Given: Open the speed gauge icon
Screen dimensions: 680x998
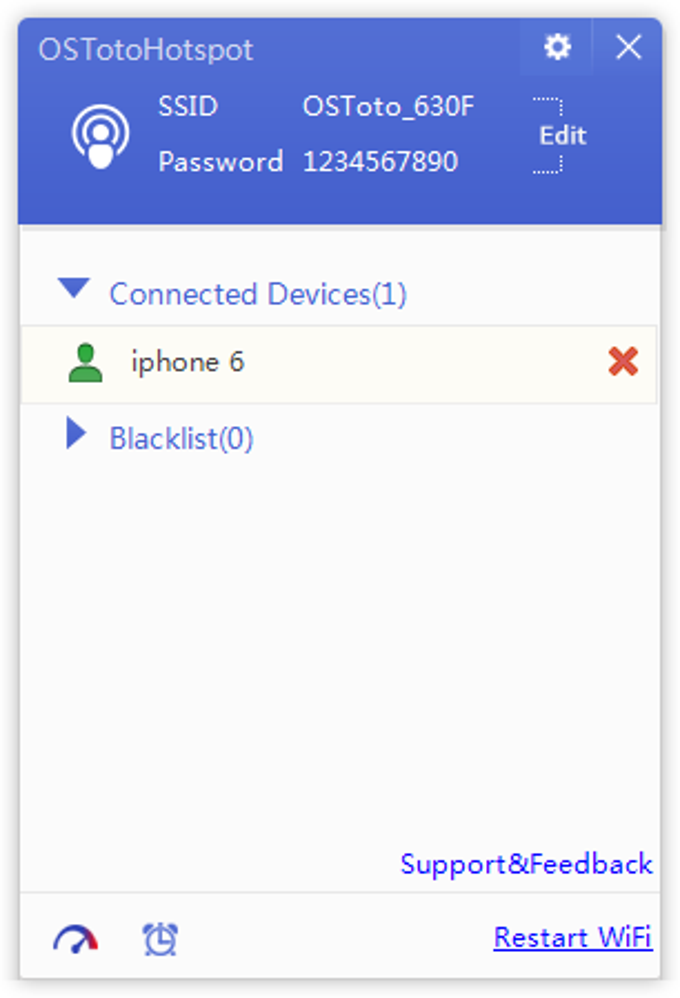Looking at the screenshot, I should (x=76, y=939).
